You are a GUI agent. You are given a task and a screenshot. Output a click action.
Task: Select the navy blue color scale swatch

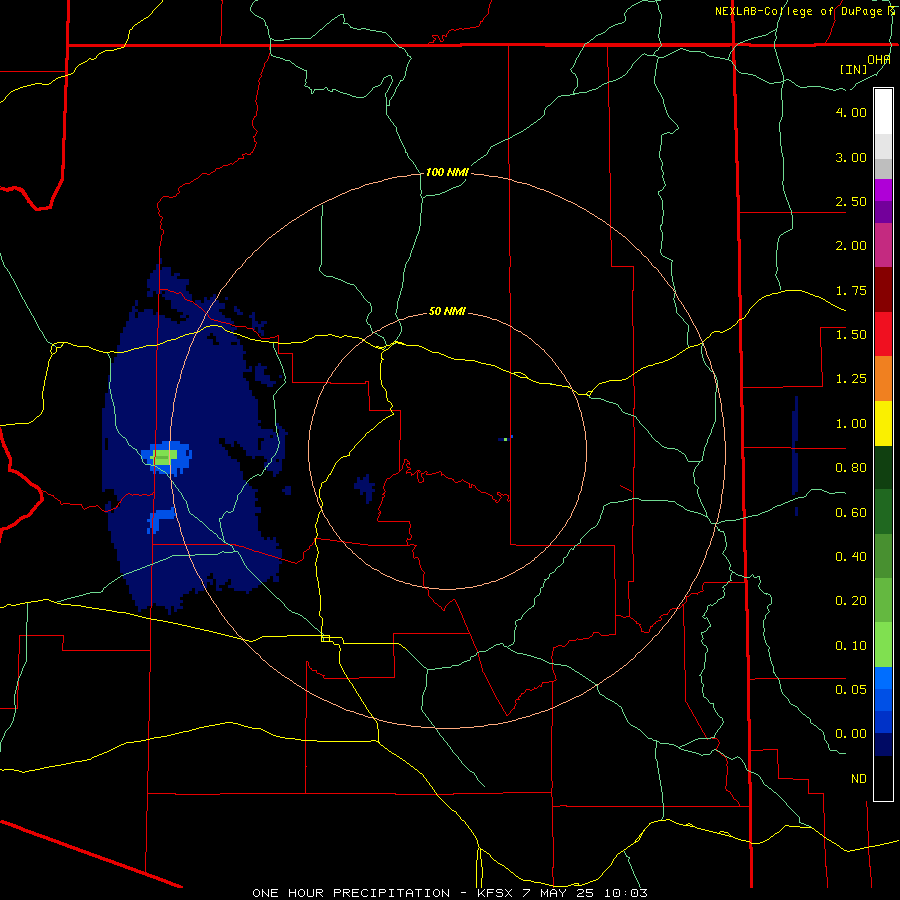[883, 744]
